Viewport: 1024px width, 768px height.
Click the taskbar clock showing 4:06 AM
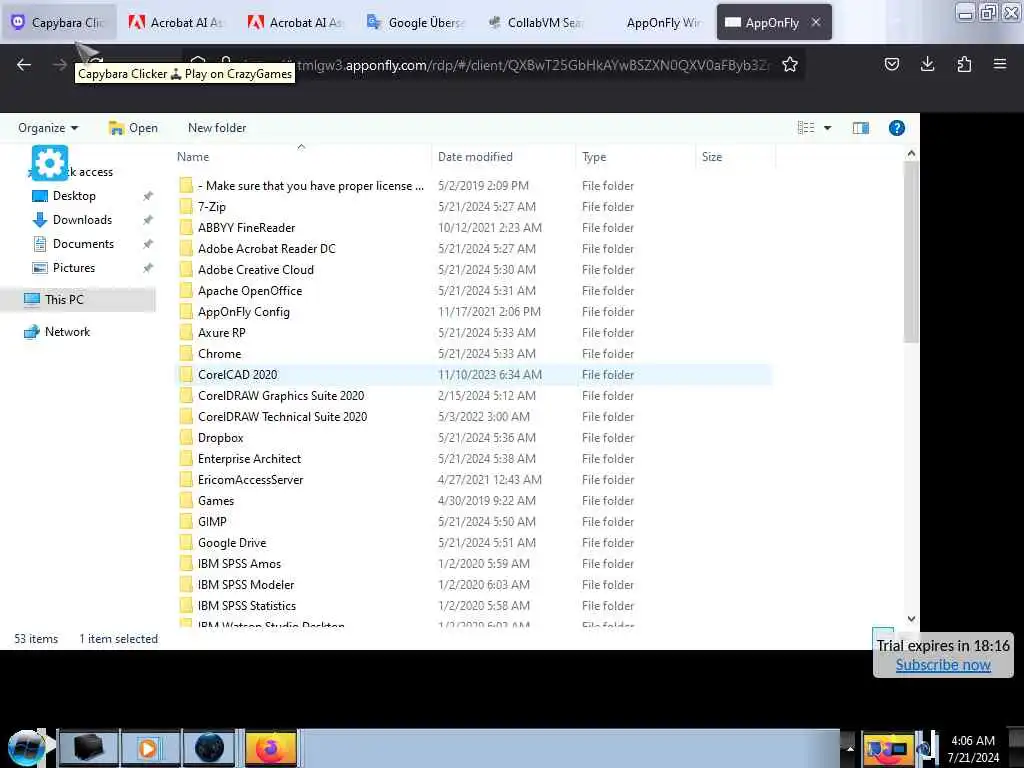coord(972,748)
